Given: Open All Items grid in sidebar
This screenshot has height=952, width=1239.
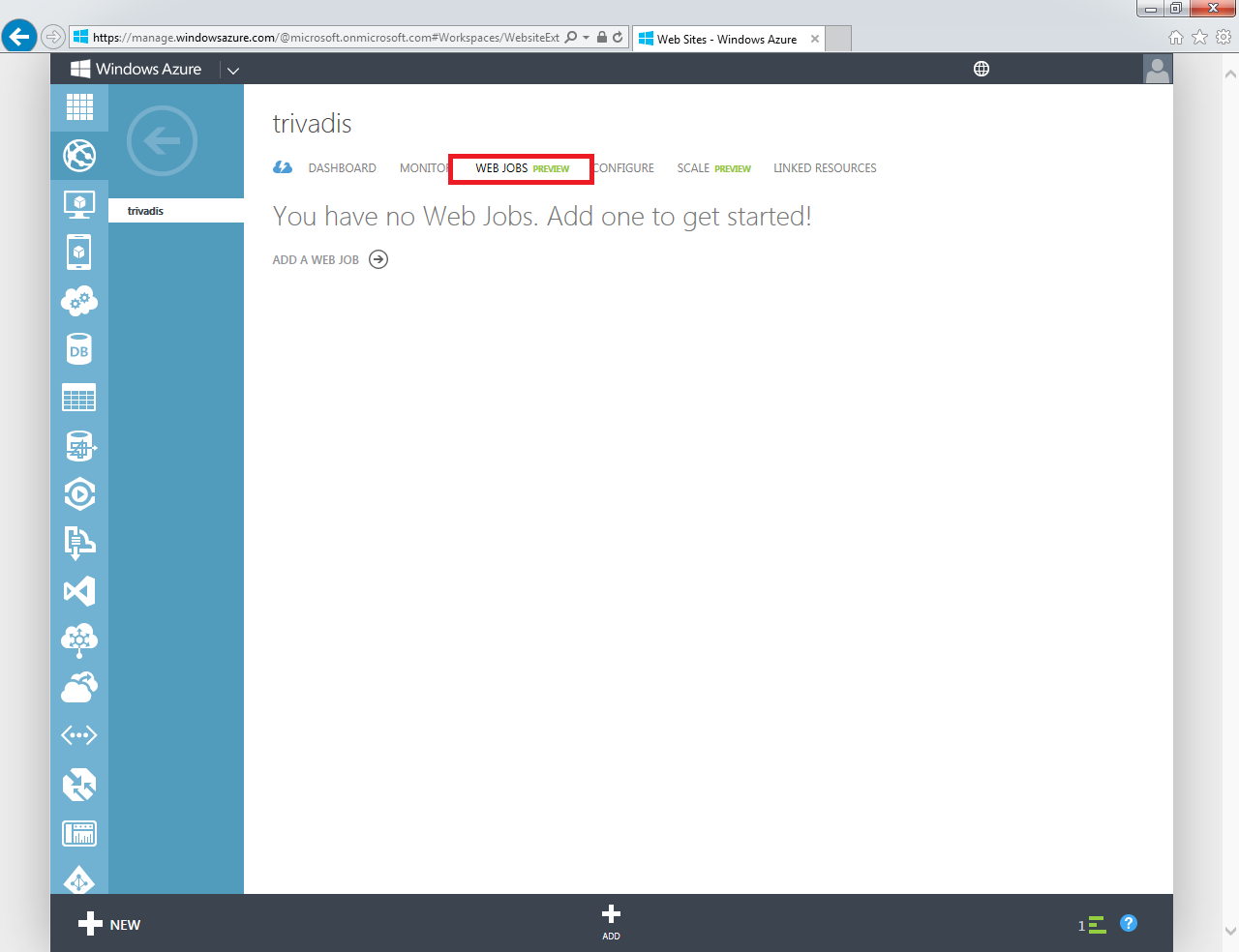Looking at the screenshot, I should [79, 107].
